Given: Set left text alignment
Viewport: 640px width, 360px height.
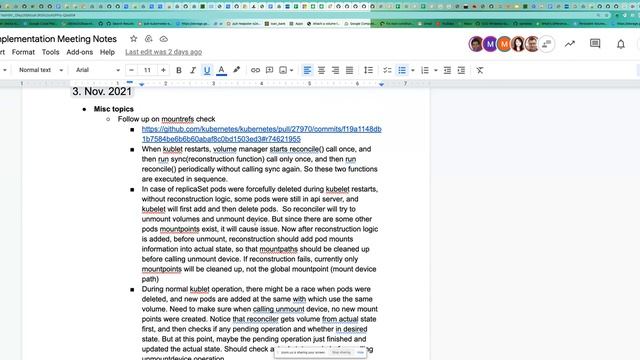Looking at the screenshot, I should click(x=307, y=70).
